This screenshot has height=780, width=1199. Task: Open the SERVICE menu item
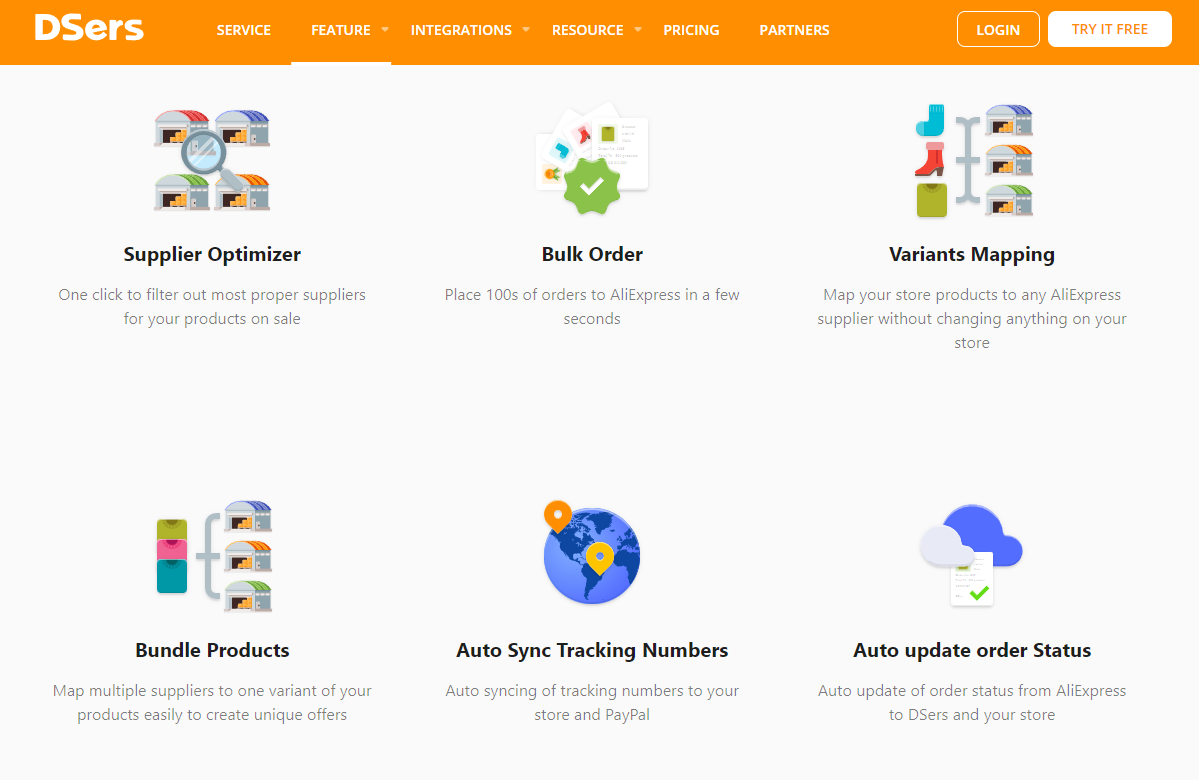click(243, 30)
